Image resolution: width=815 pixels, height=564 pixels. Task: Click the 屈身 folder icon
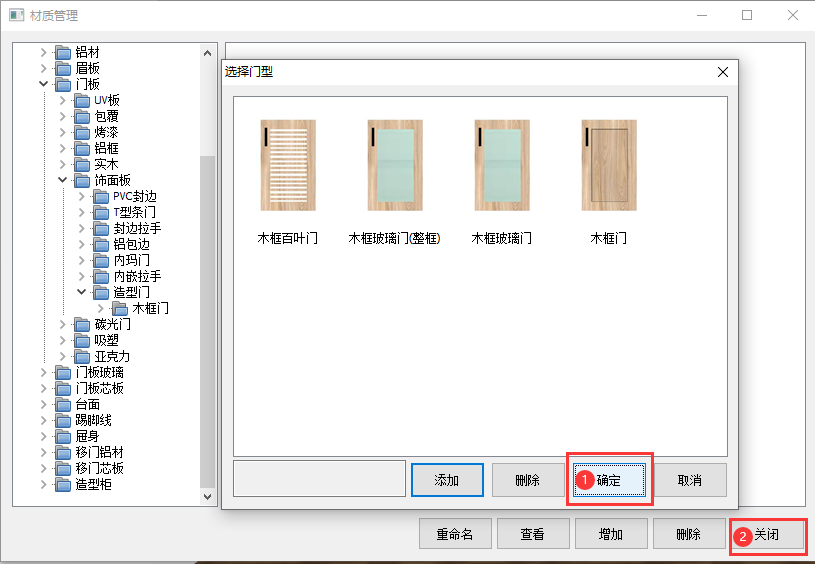click(63, 437)
